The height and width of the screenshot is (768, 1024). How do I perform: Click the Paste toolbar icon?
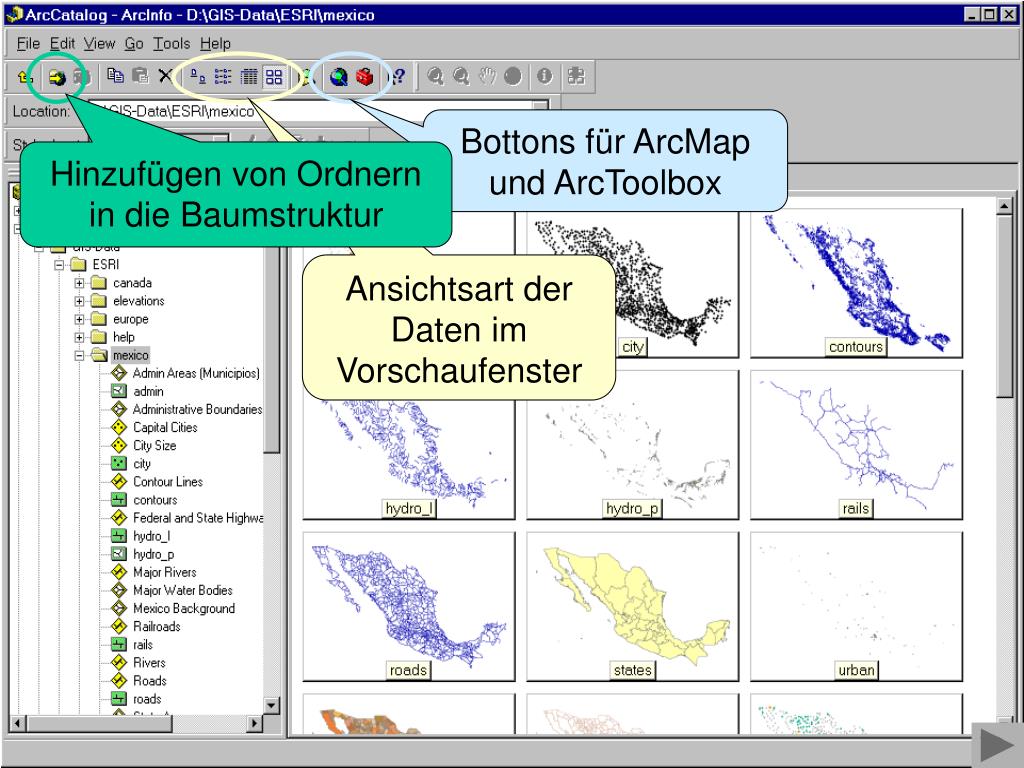point(140,76)
